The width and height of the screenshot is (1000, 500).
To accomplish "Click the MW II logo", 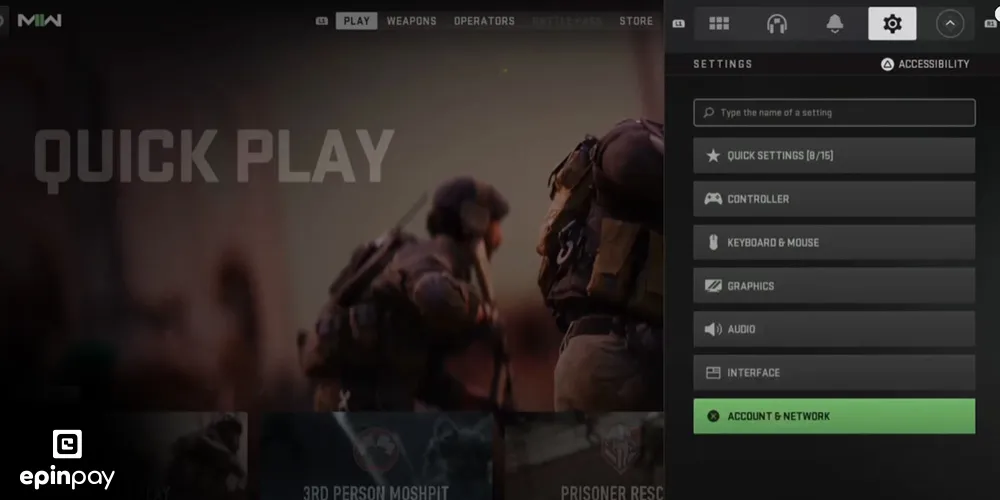I will [x=40, y=20].
